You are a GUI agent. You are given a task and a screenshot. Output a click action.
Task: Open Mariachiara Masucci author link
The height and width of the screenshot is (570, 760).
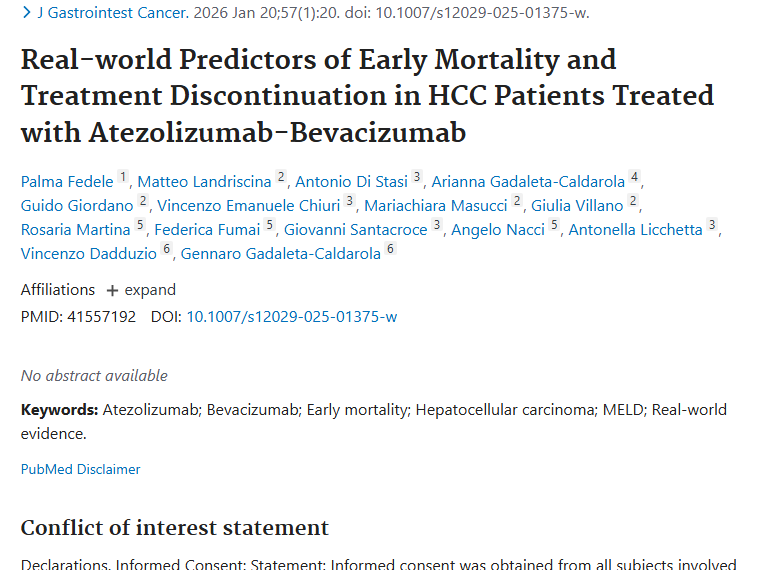pos(436,205)
